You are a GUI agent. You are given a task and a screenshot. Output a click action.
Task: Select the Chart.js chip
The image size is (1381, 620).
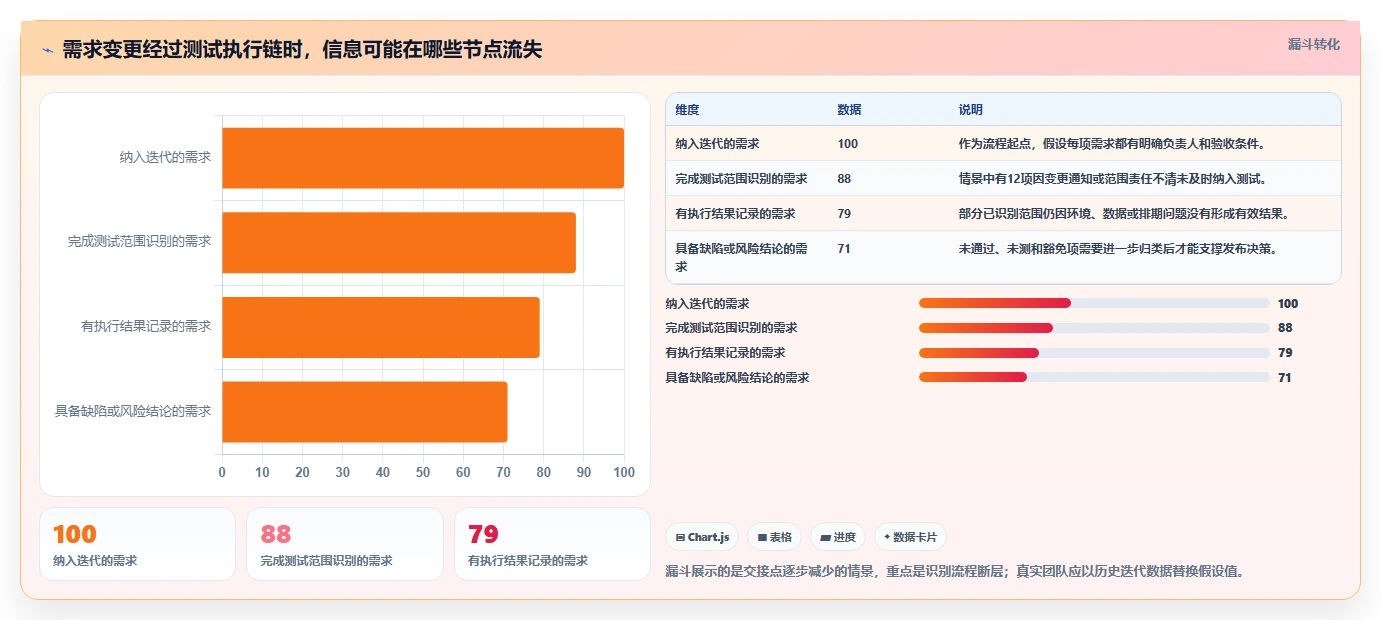tap(701, 537)
